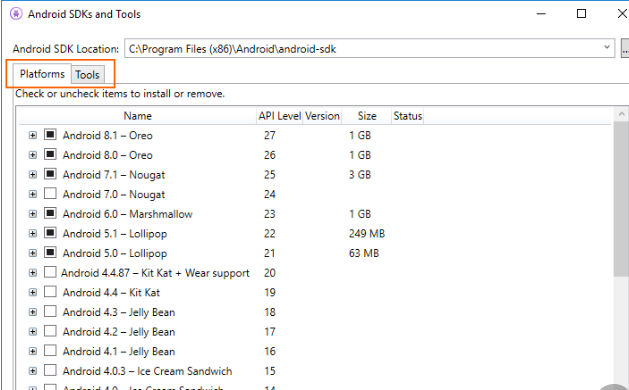Expand the Android 8.1 – Oreo tree node
The width and height of the screenshot is (629, 390).
[33, 135]
